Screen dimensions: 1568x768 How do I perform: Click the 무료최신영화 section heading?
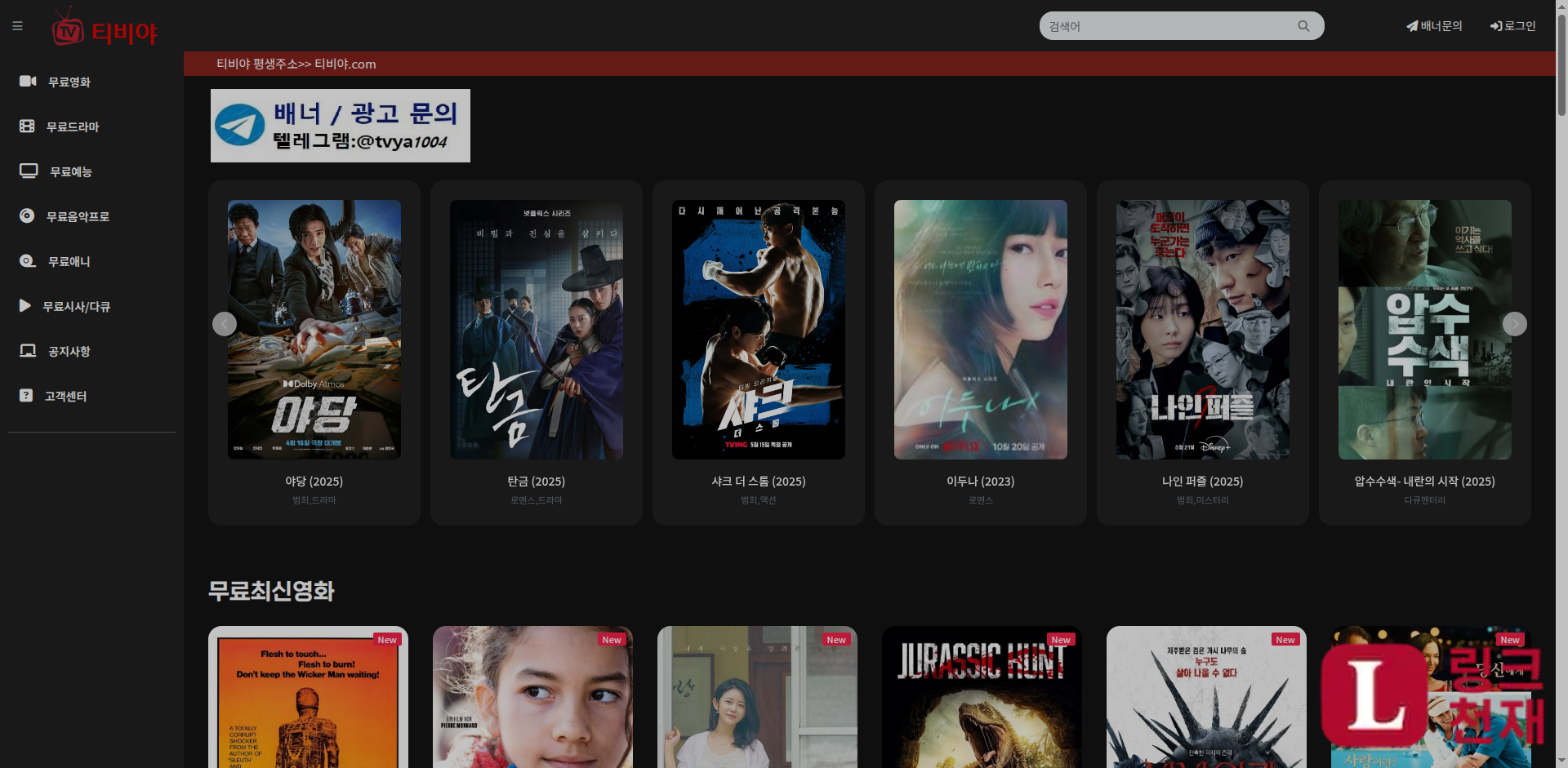pyautogui.click(x=271, y=591)
